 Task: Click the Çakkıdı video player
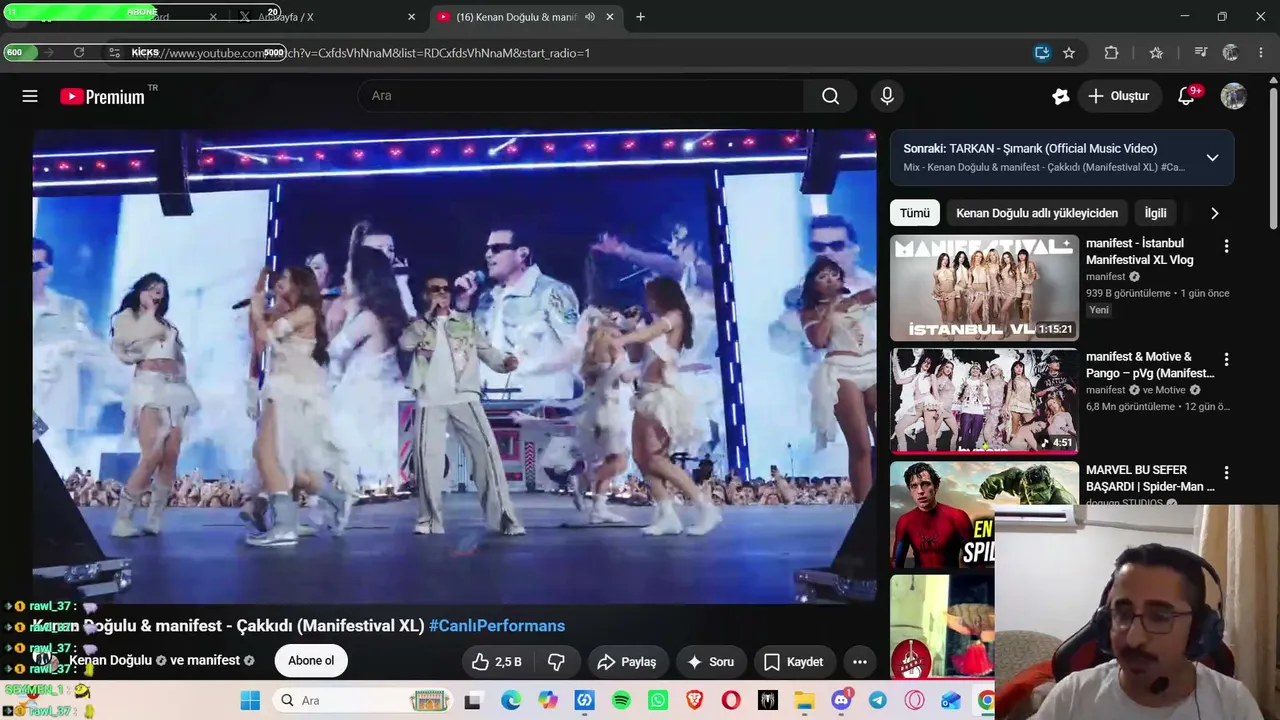pos(454,366)
